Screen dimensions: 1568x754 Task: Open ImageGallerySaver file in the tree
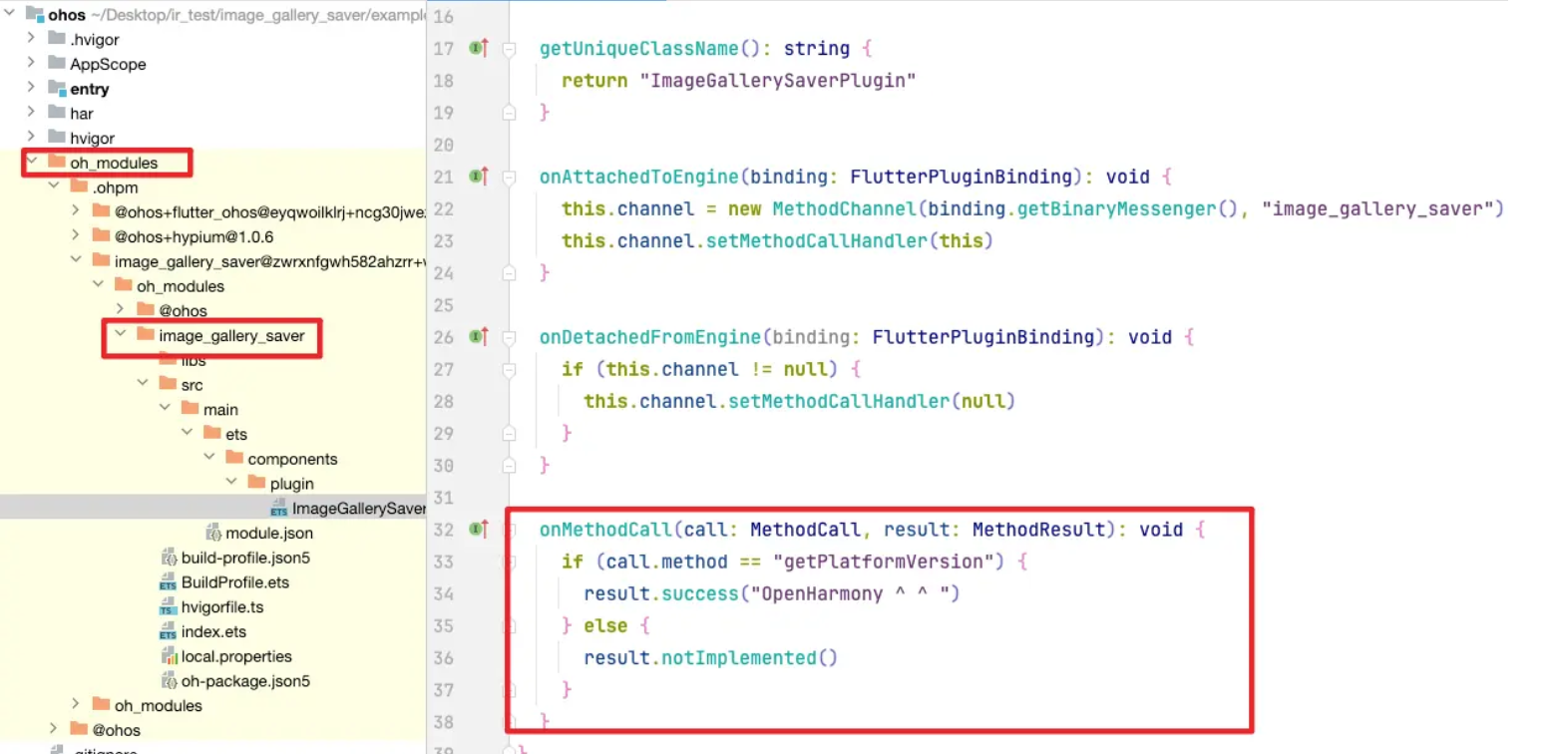click(357, 509)
